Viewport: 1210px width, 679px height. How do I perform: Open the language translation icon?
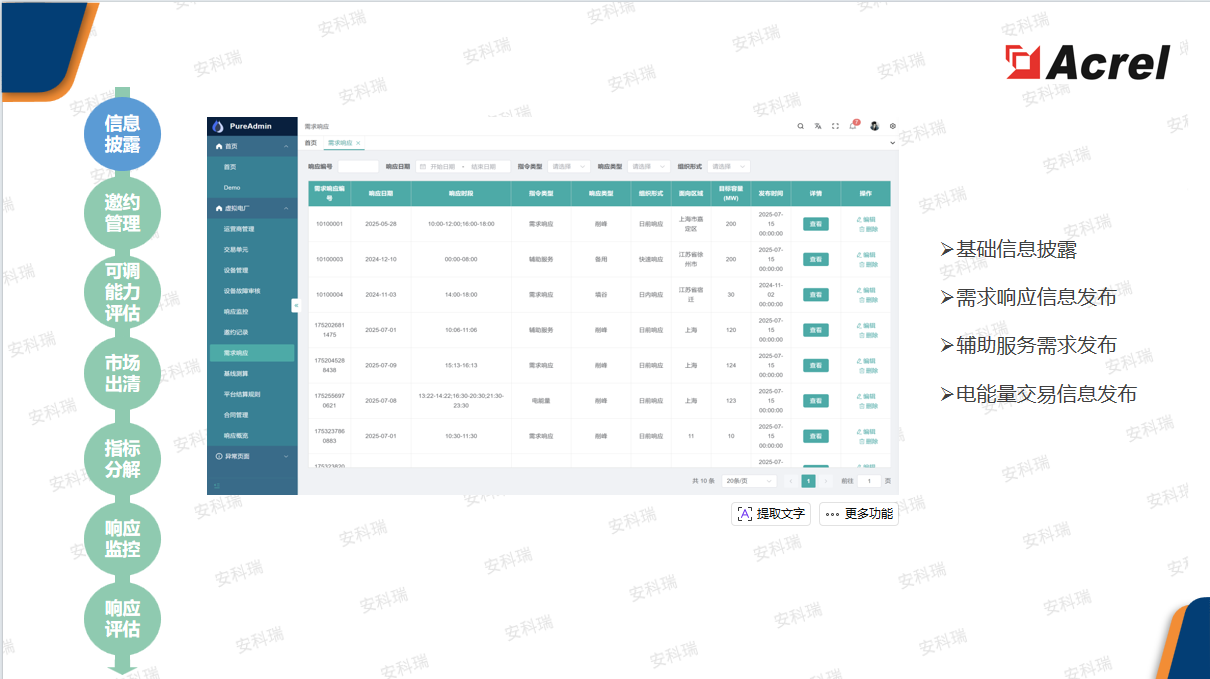coord(818,126)
